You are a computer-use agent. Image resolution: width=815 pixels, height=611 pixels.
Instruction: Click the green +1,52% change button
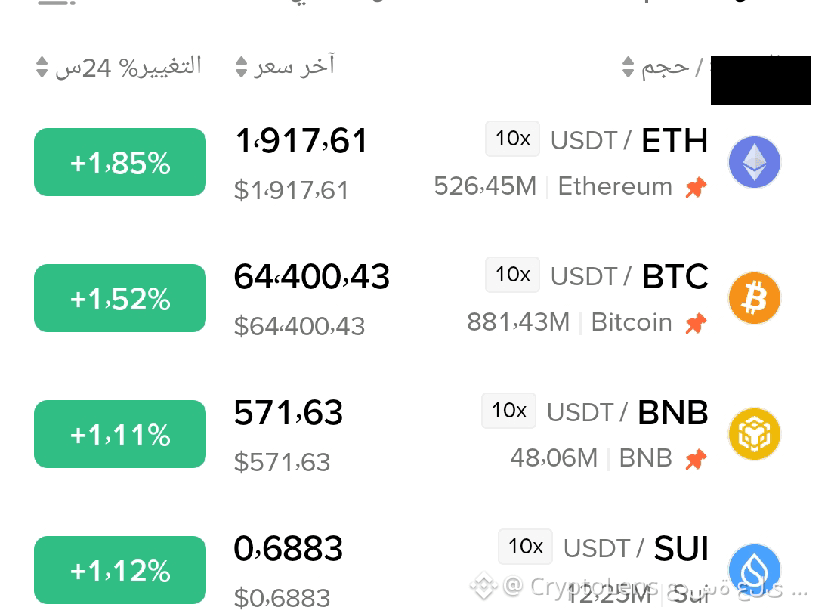coord(120,298)
